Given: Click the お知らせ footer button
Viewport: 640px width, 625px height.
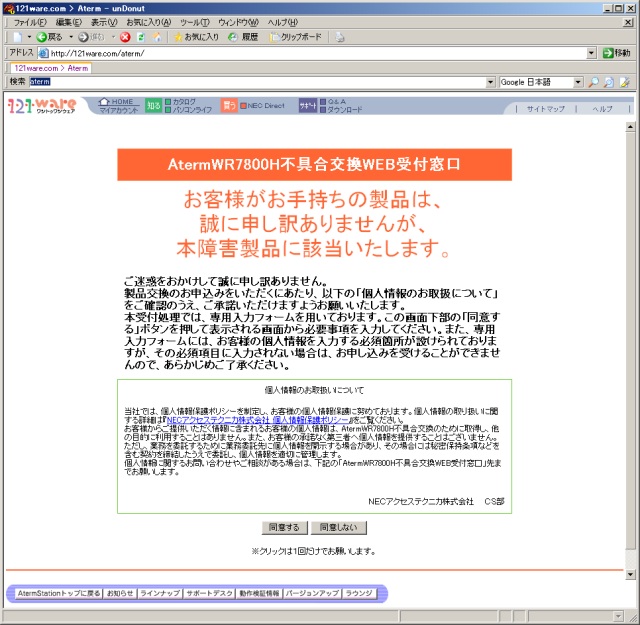Looking at the screenshot, I should tap(120, 593).
